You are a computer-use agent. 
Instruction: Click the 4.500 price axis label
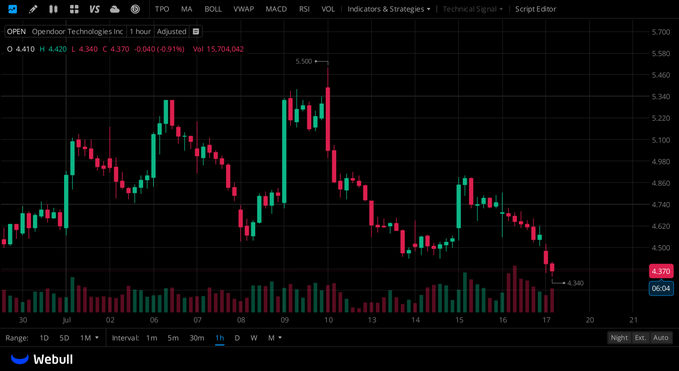point(661,248)
